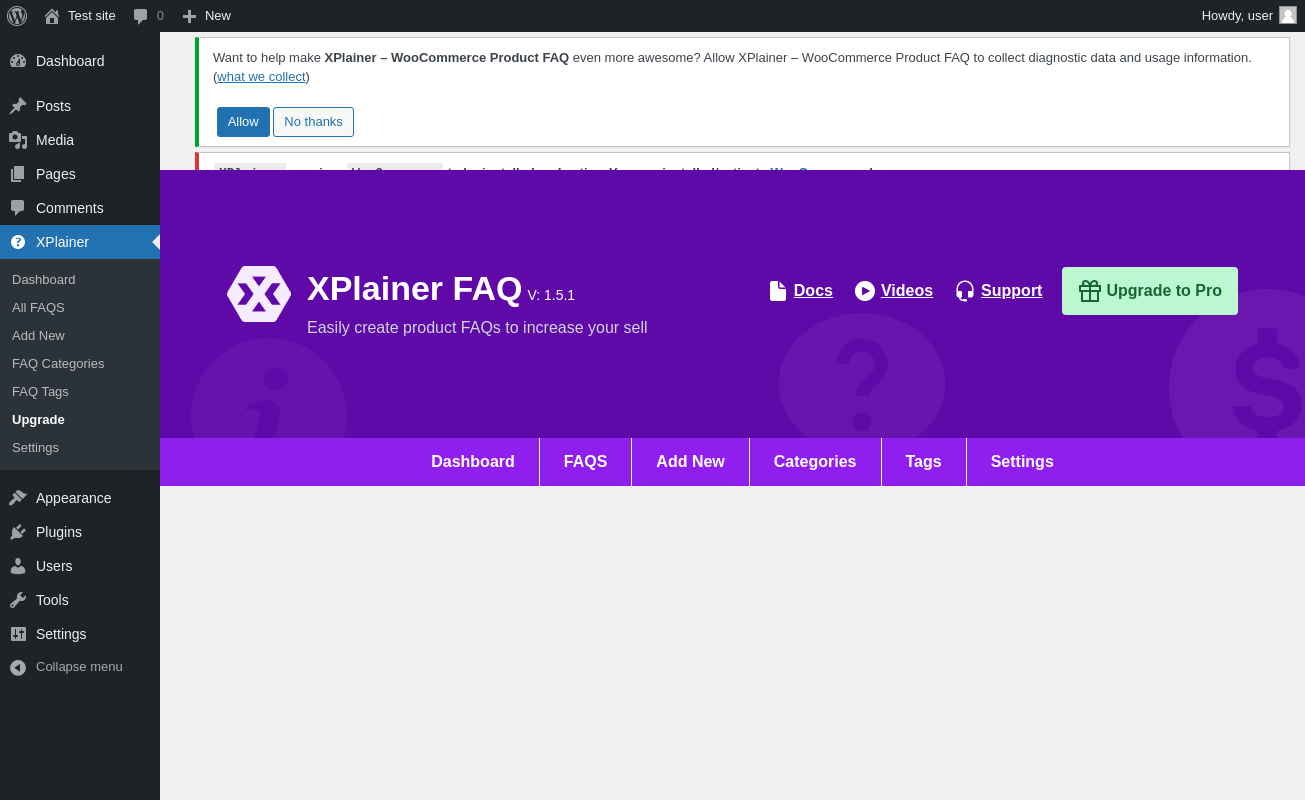
Task: Click the 'Easily create product FAQs' tagline
Action: click(477, 328)
